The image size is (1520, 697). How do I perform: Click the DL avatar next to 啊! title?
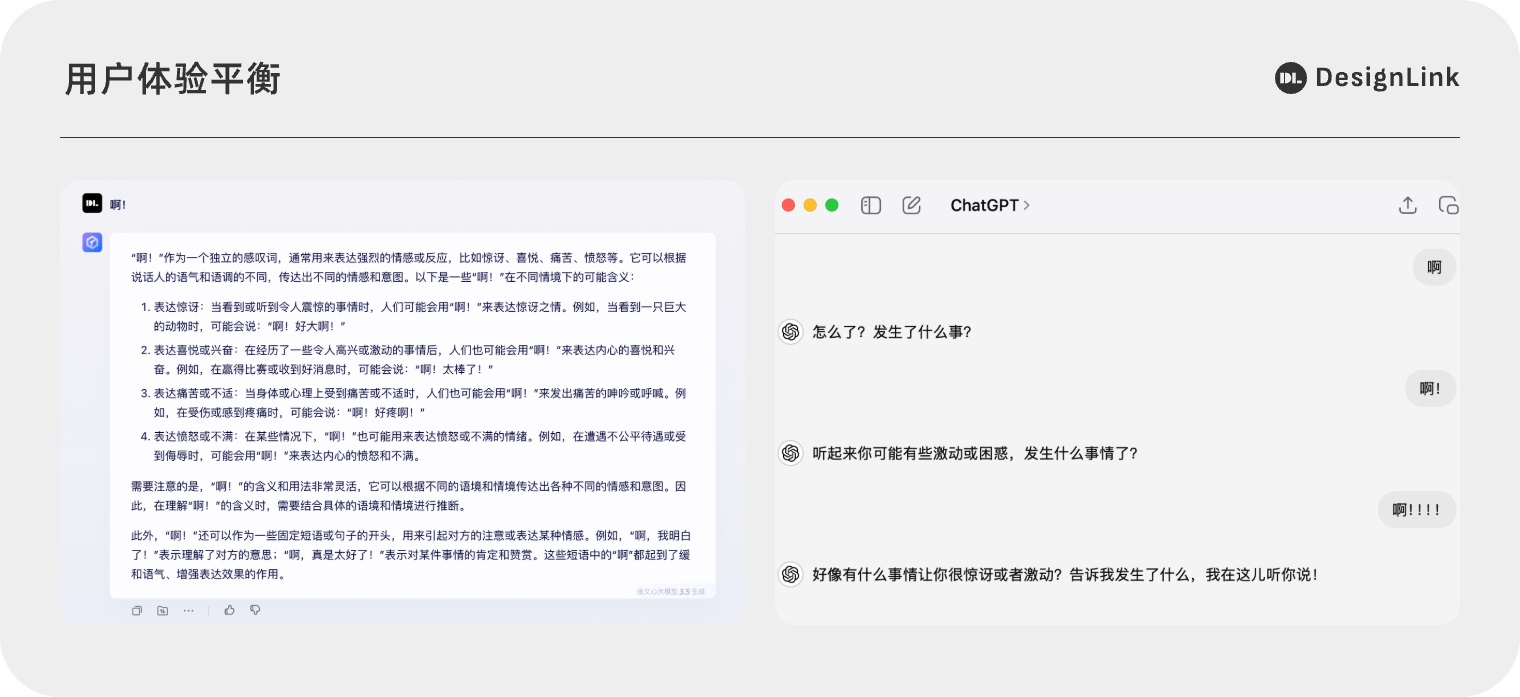[x=92, y=204]
